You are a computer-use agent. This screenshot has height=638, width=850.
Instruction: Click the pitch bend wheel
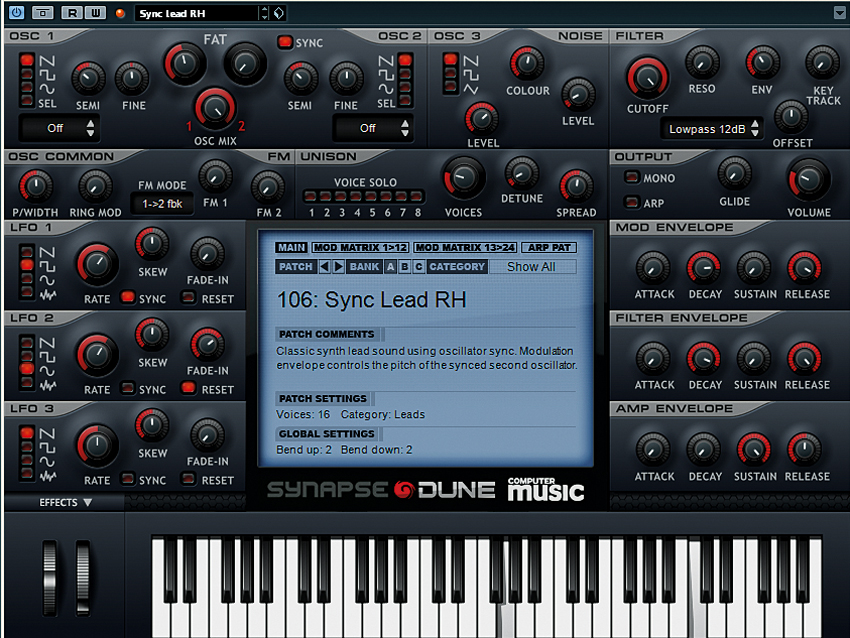tap(50, 576)
